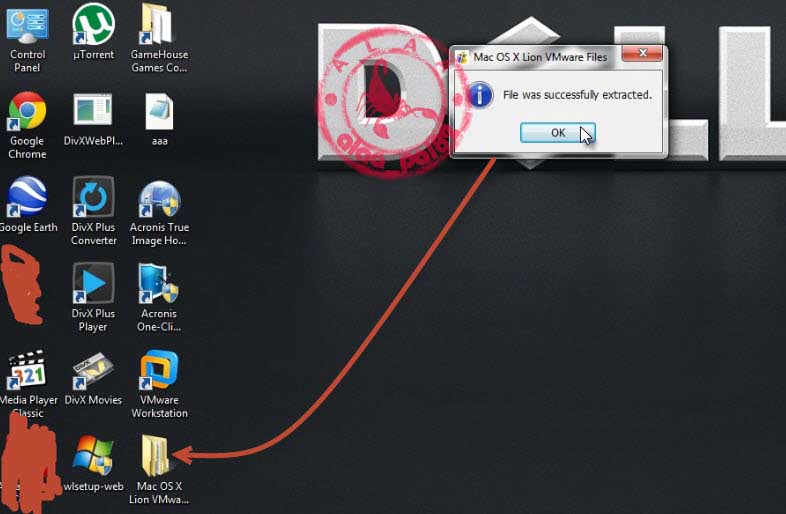This screenshot has width=786, height=514.
Task: Click the blue information icon in dialog
Action: pos(480,95)
